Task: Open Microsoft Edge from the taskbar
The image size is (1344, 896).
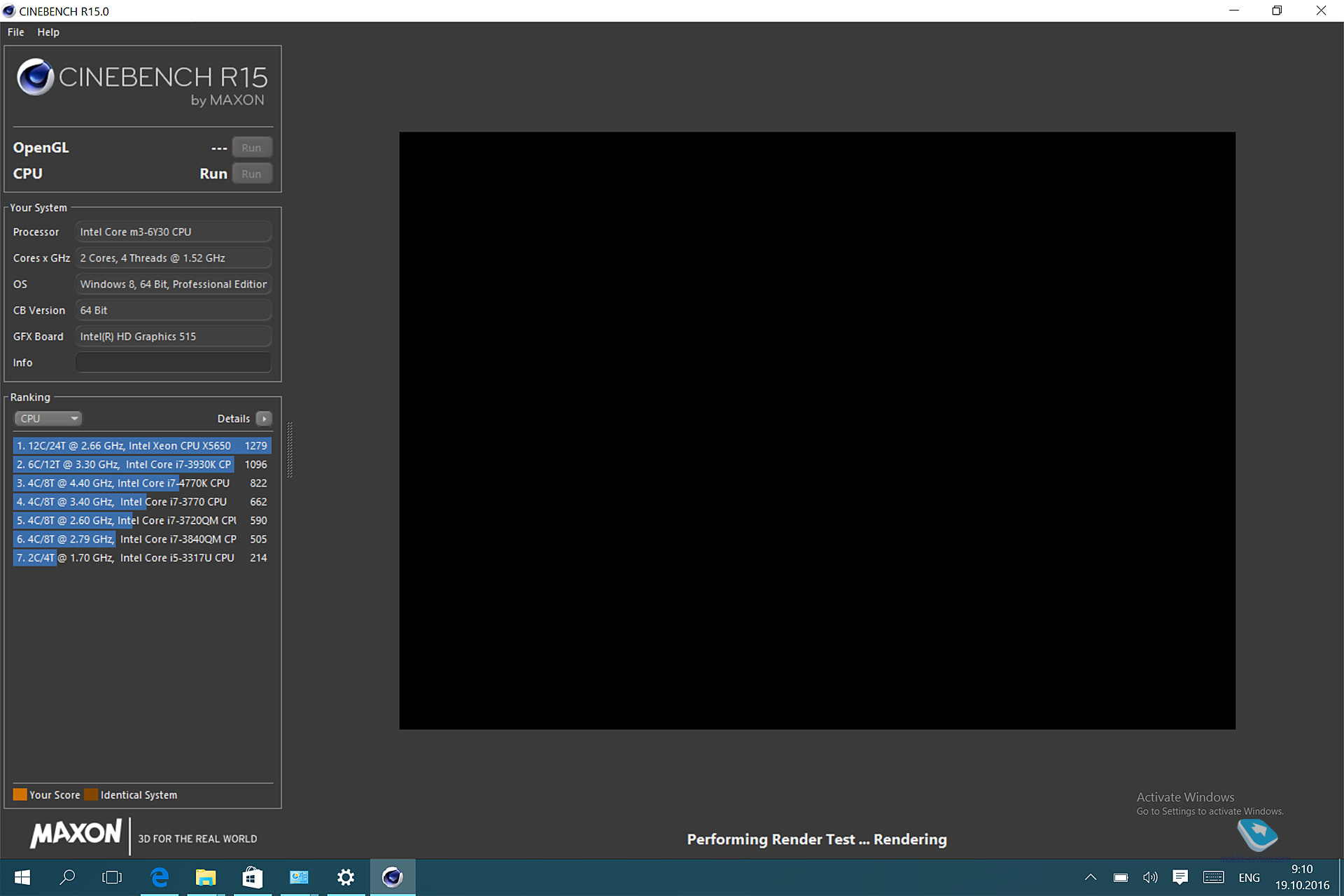Action: point(160,877)
